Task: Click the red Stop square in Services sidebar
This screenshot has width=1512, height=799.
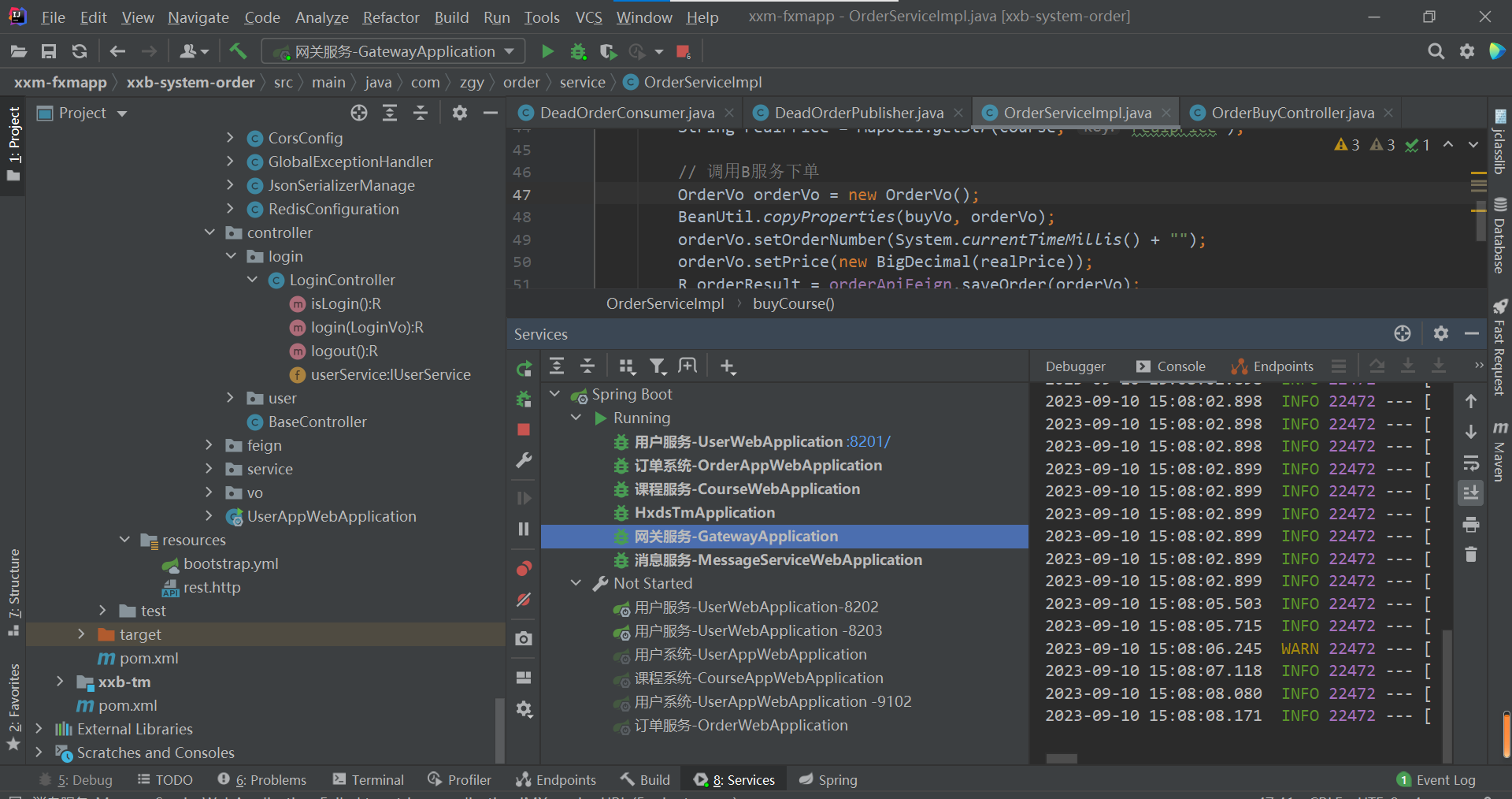Action: pyautogui.click(x=524, y=429)
